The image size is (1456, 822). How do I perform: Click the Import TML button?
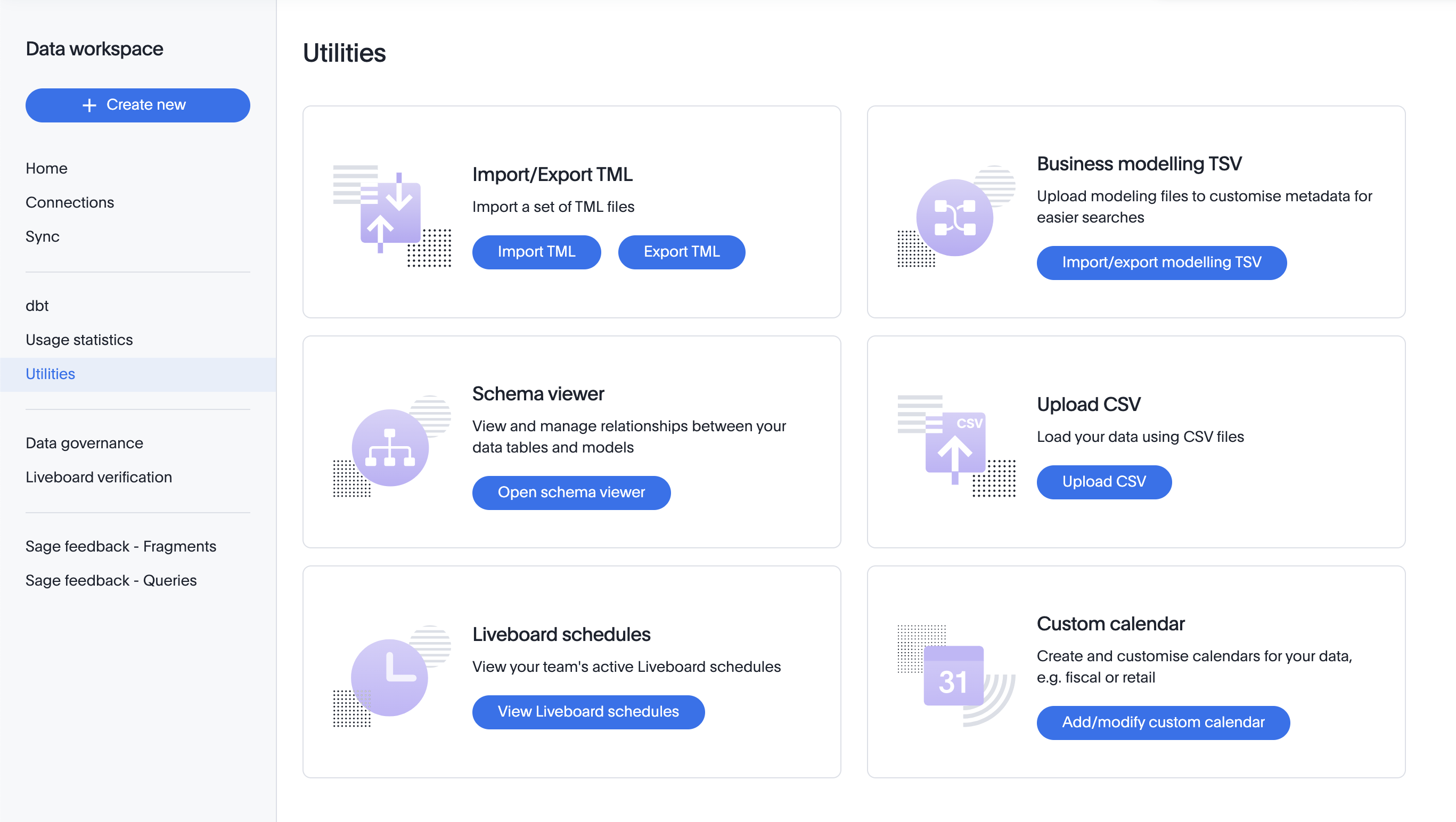point(536,252)
